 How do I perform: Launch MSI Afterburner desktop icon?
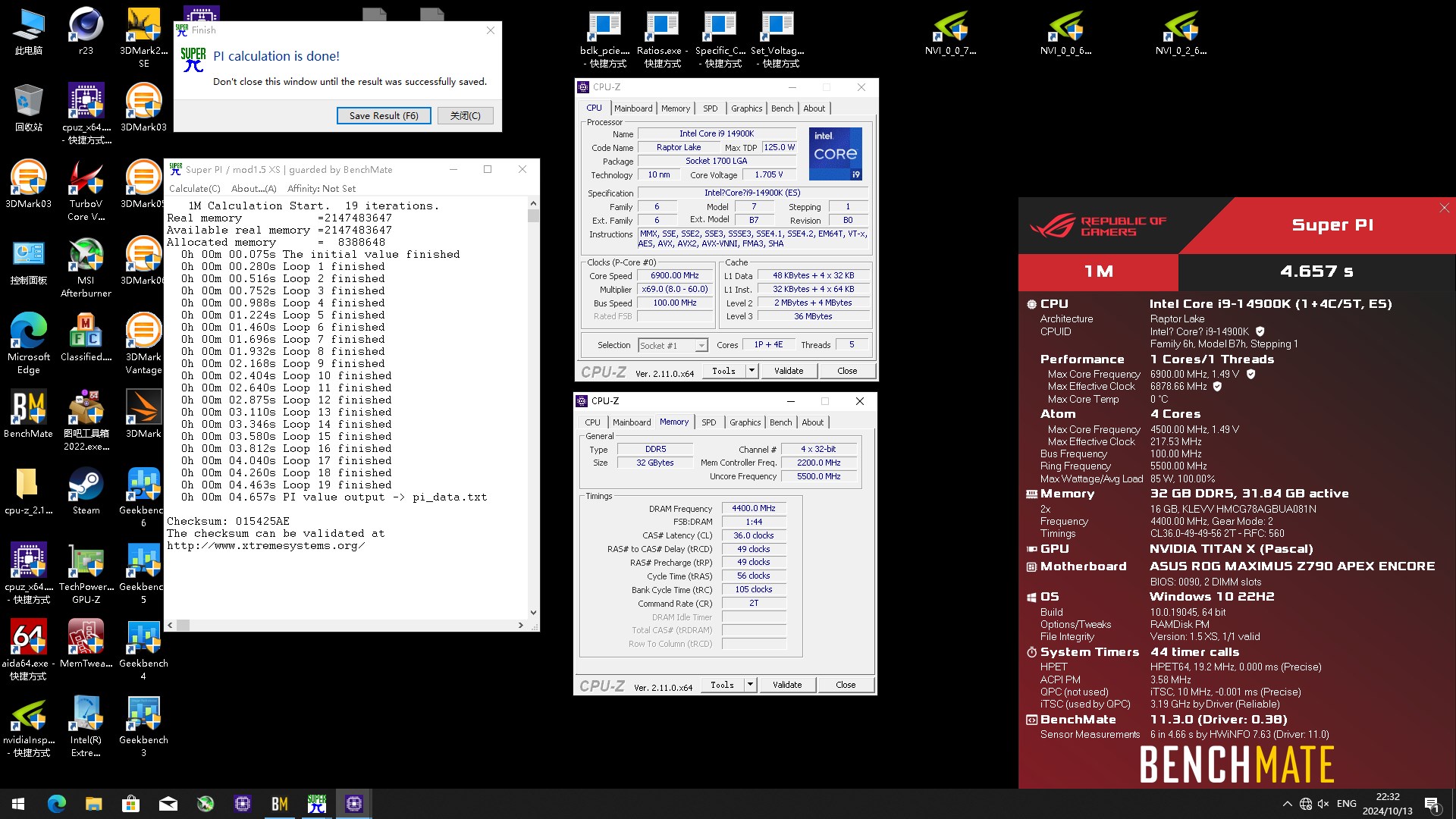click(86, 268)
